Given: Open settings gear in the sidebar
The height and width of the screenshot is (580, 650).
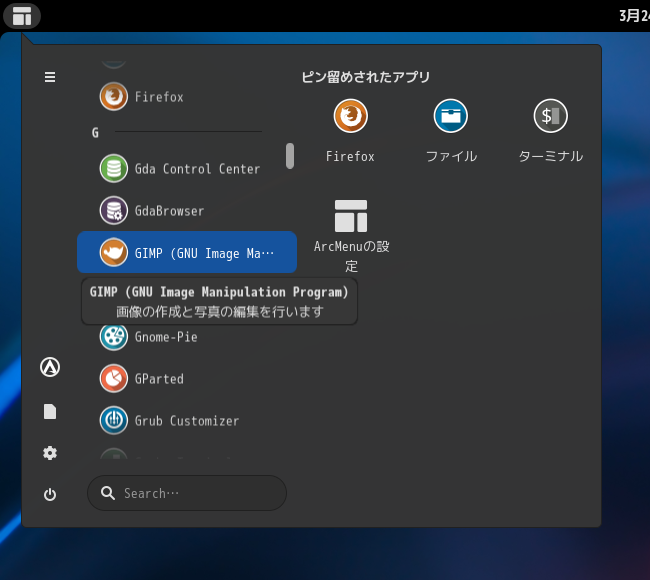Looking at the screenshot, I should 50,453.
